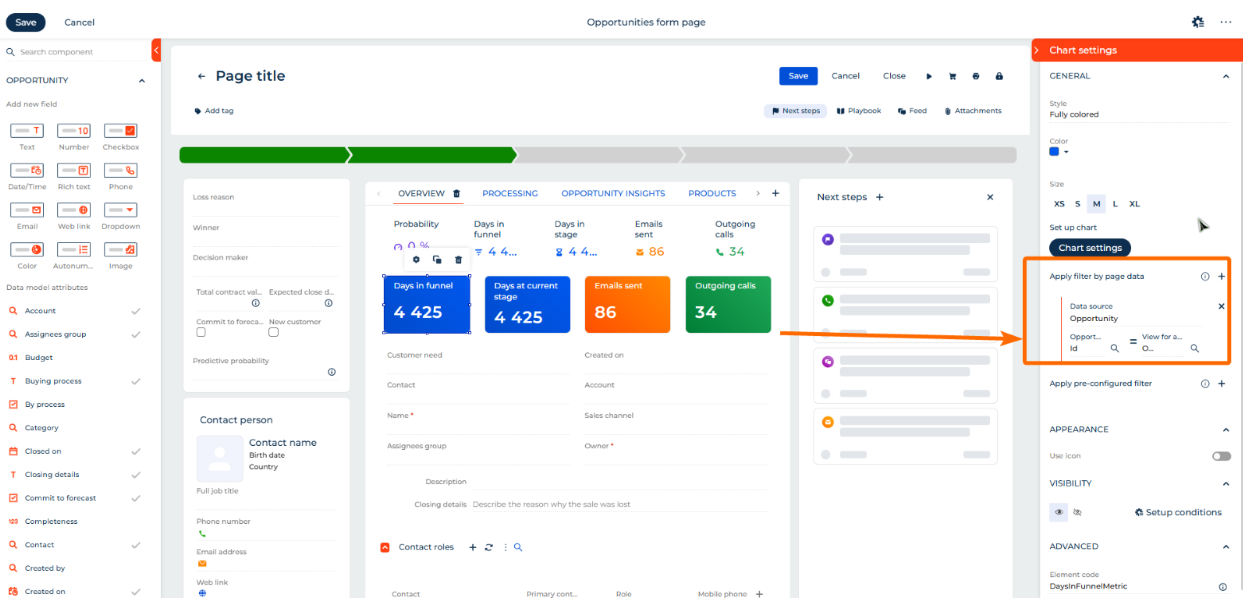Check the Commit to forecast checkbox
Image resolution: width=1243 pixels, height=614 pixels.
point(201,331)
